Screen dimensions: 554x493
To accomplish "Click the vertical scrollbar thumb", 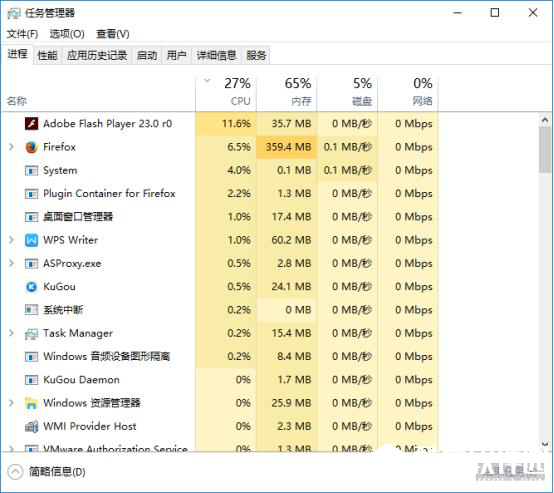I will (545, 150).
